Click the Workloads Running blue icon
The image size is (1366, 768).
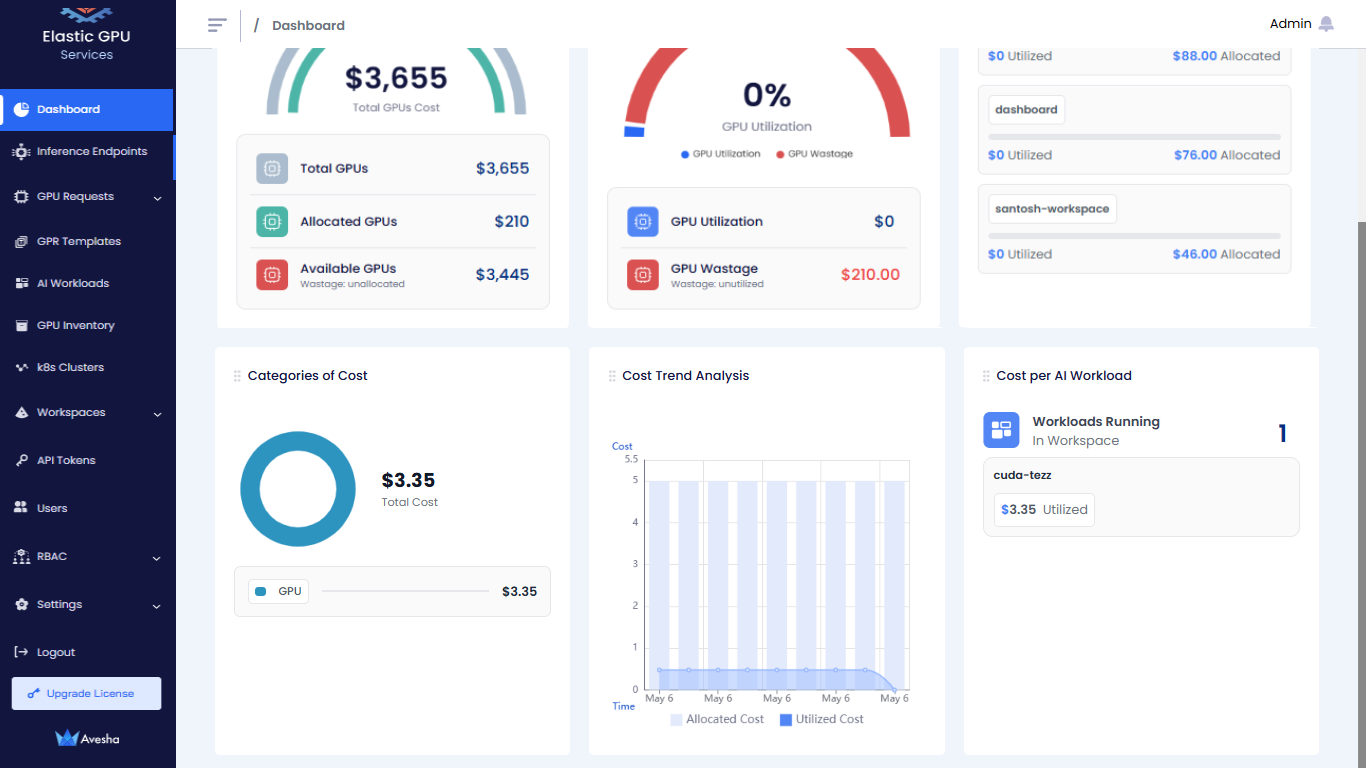click(1001, 430)
